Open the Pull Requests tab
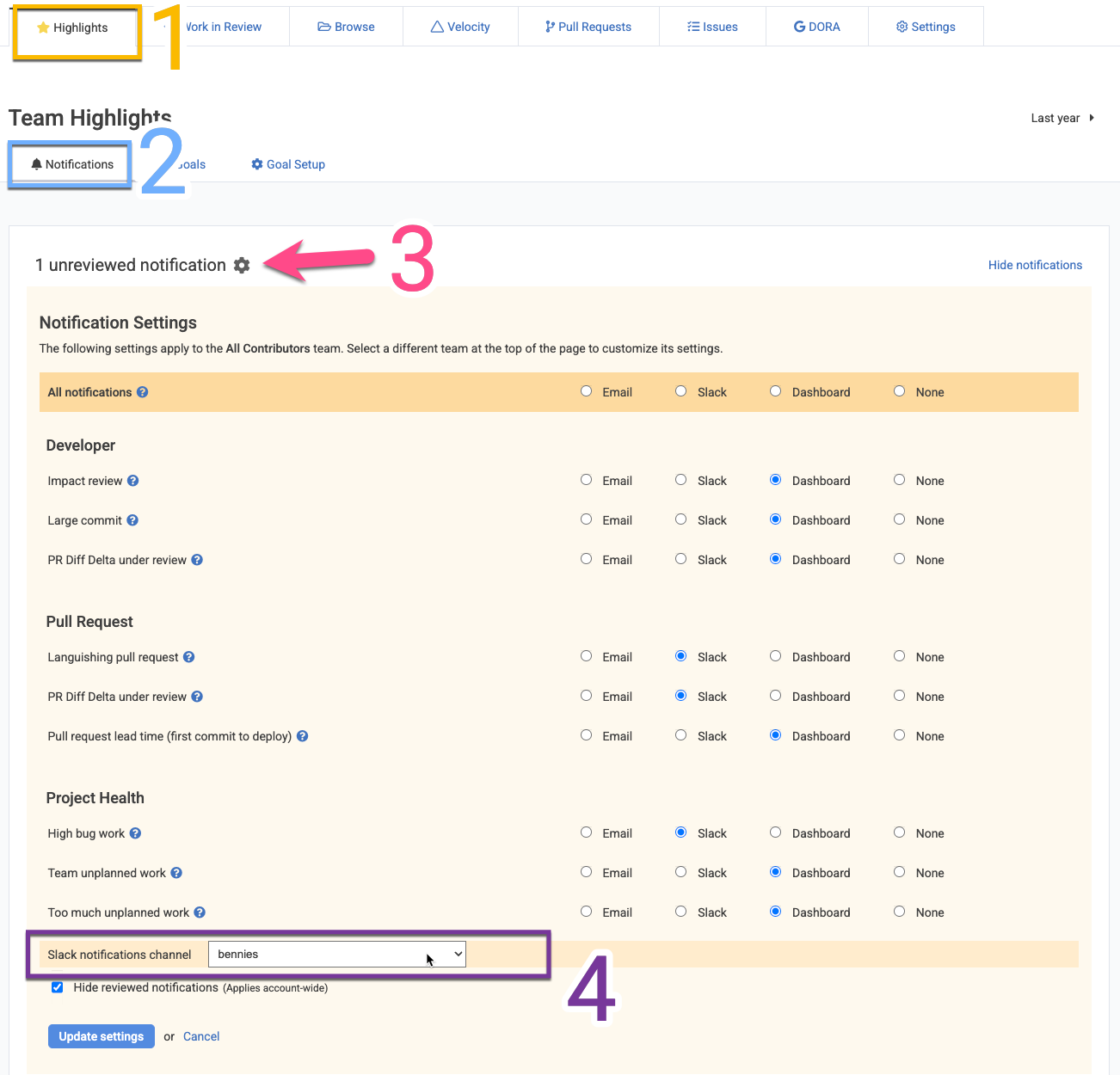 588,27
